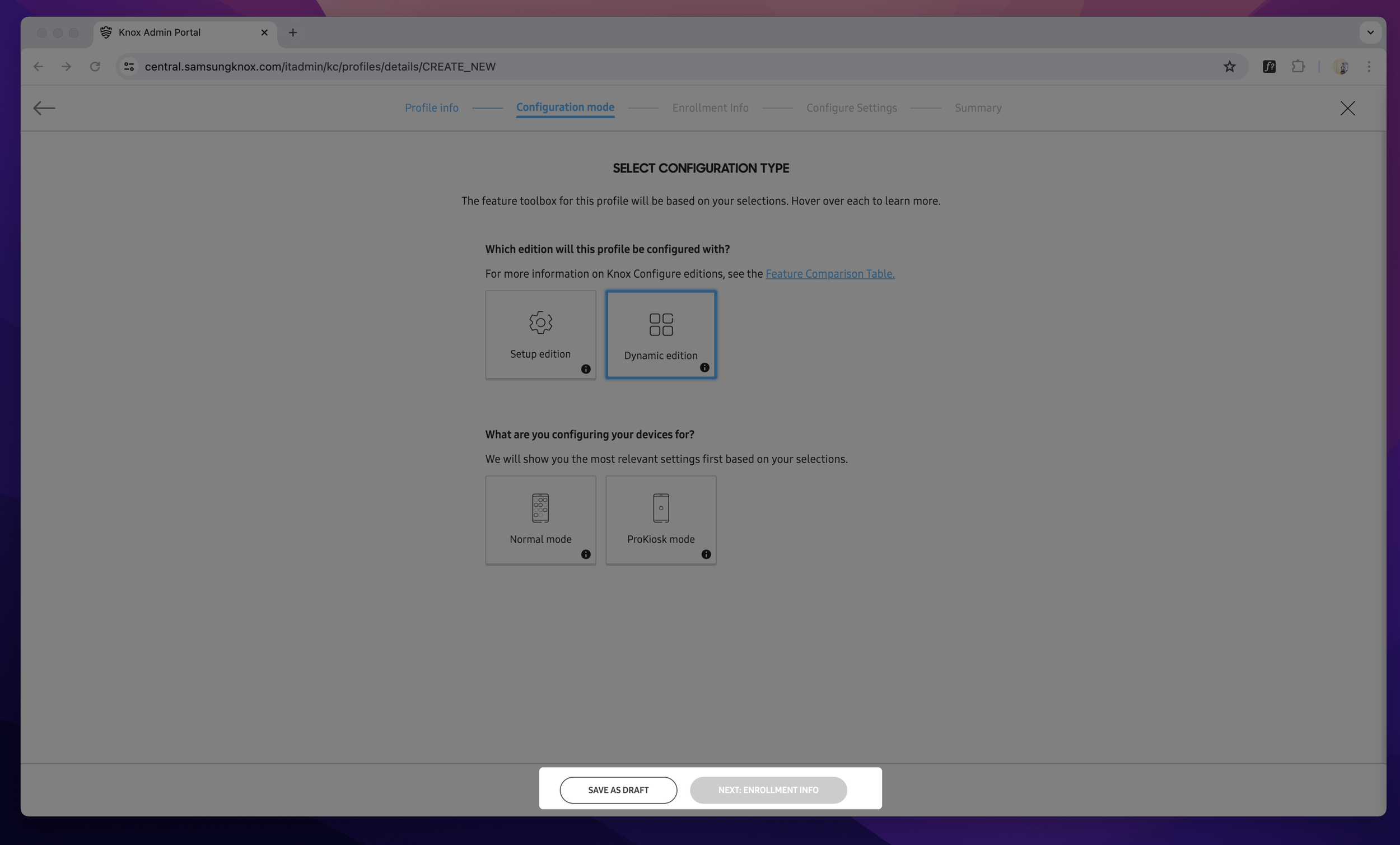The image size is (1400, 845).
Task: Open the browser extensions puzzle icon
Action: [x=1298, y=67]
